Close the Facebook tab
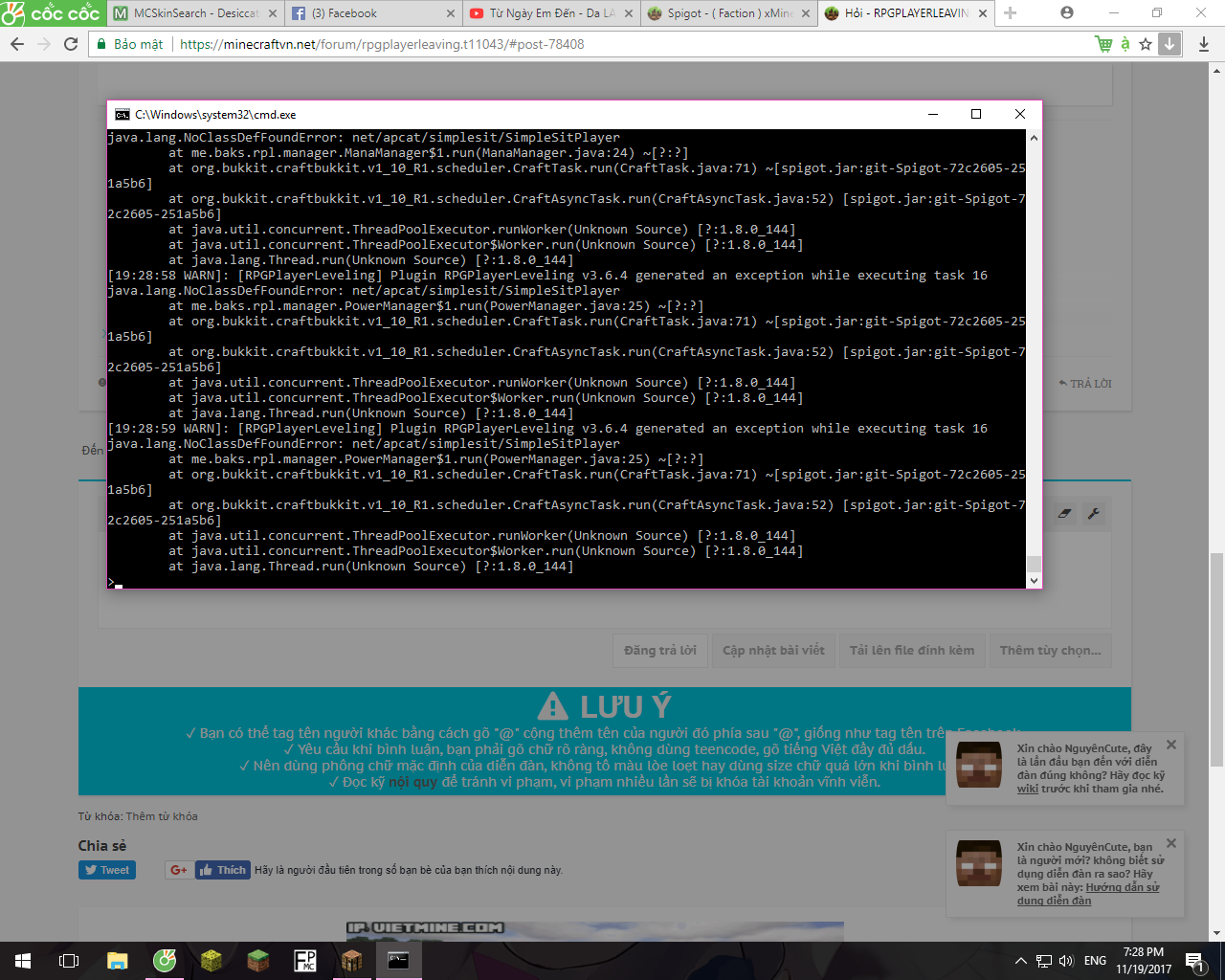The width and height of the screenshot is (1225, 980). (x=452, y=13)
